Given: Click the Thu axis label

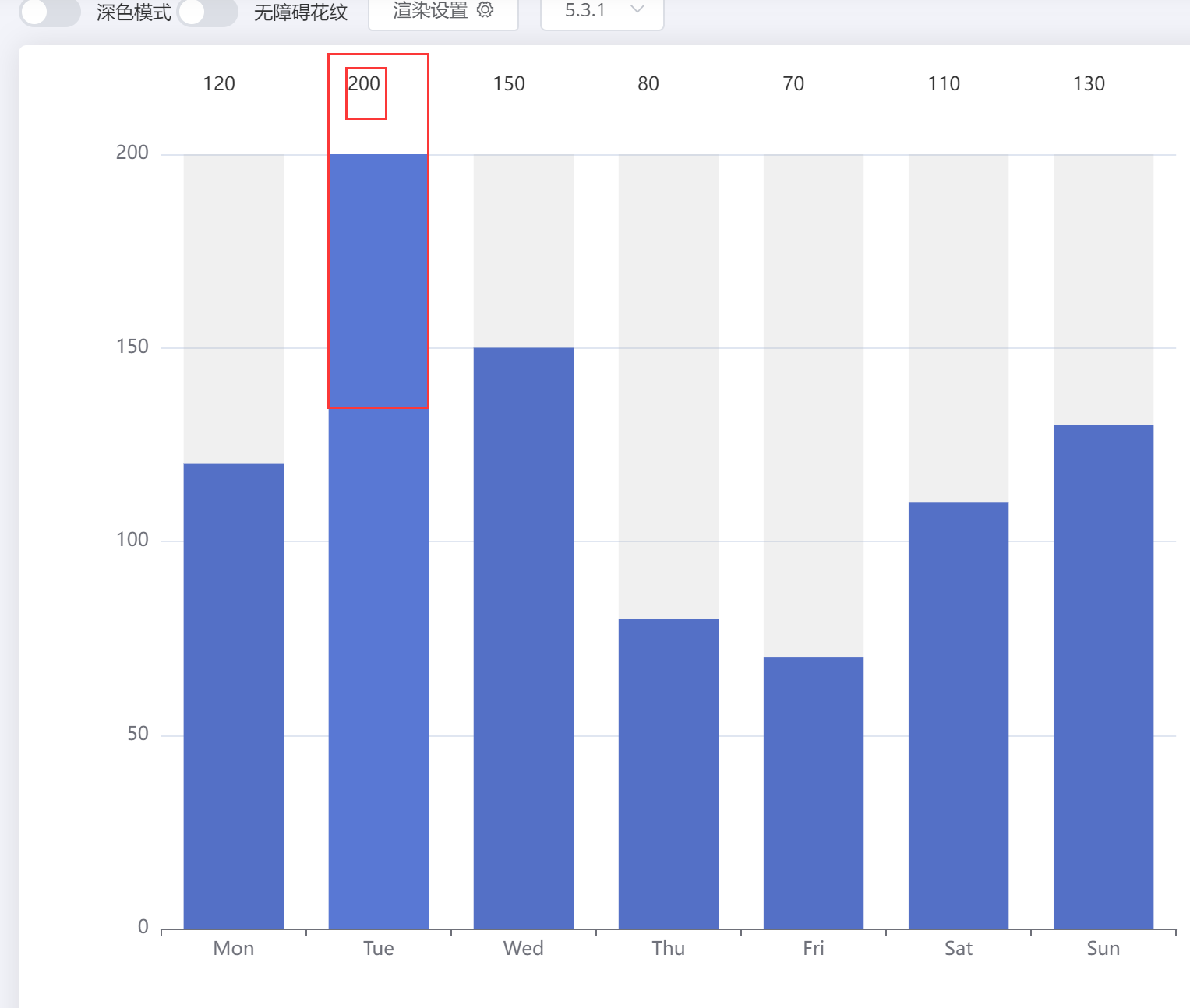Looking at the screenshot, I should (x=669, y=949).
